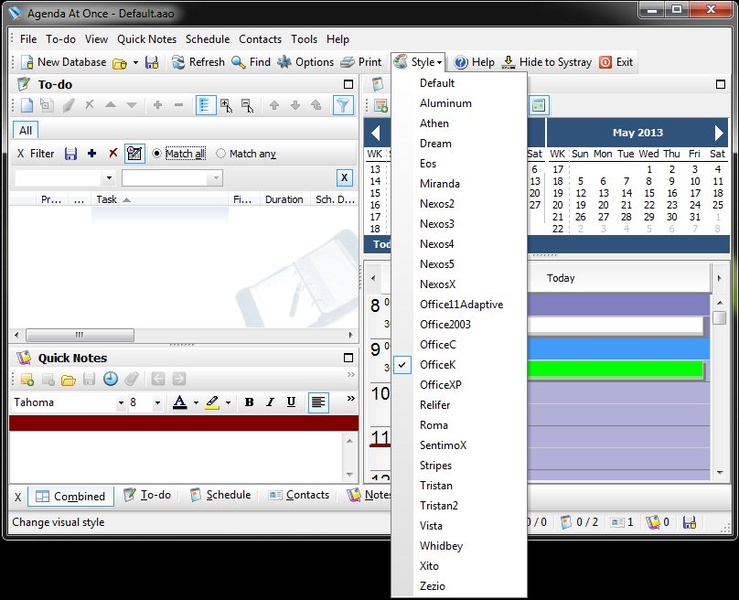Image resolution: width=739 pixels, height=600 pixels.
Task: Click new quick note icon
Action: pos(27,379)
